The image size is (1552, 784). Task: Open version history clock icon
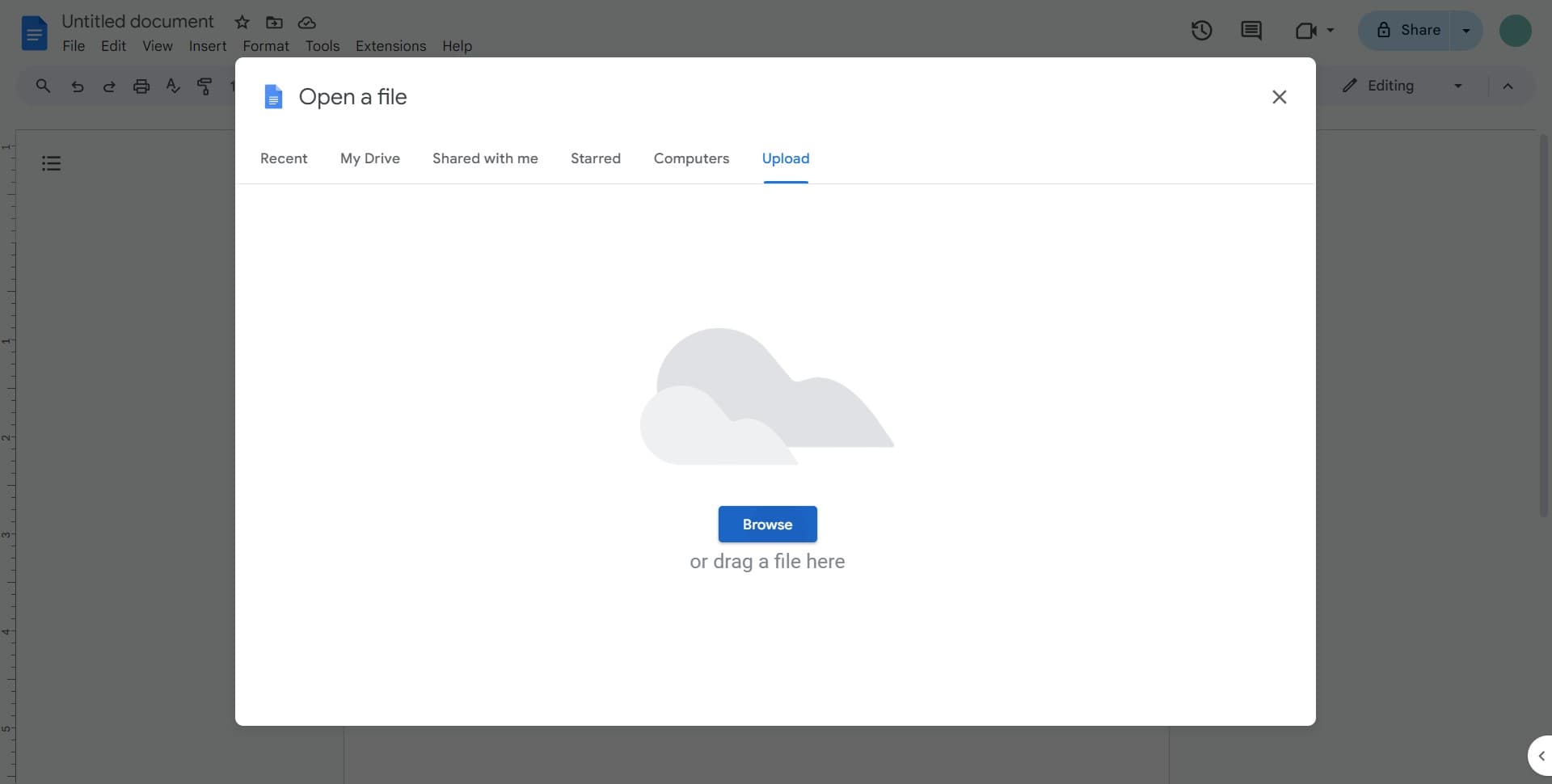[x=1201, y=31]
